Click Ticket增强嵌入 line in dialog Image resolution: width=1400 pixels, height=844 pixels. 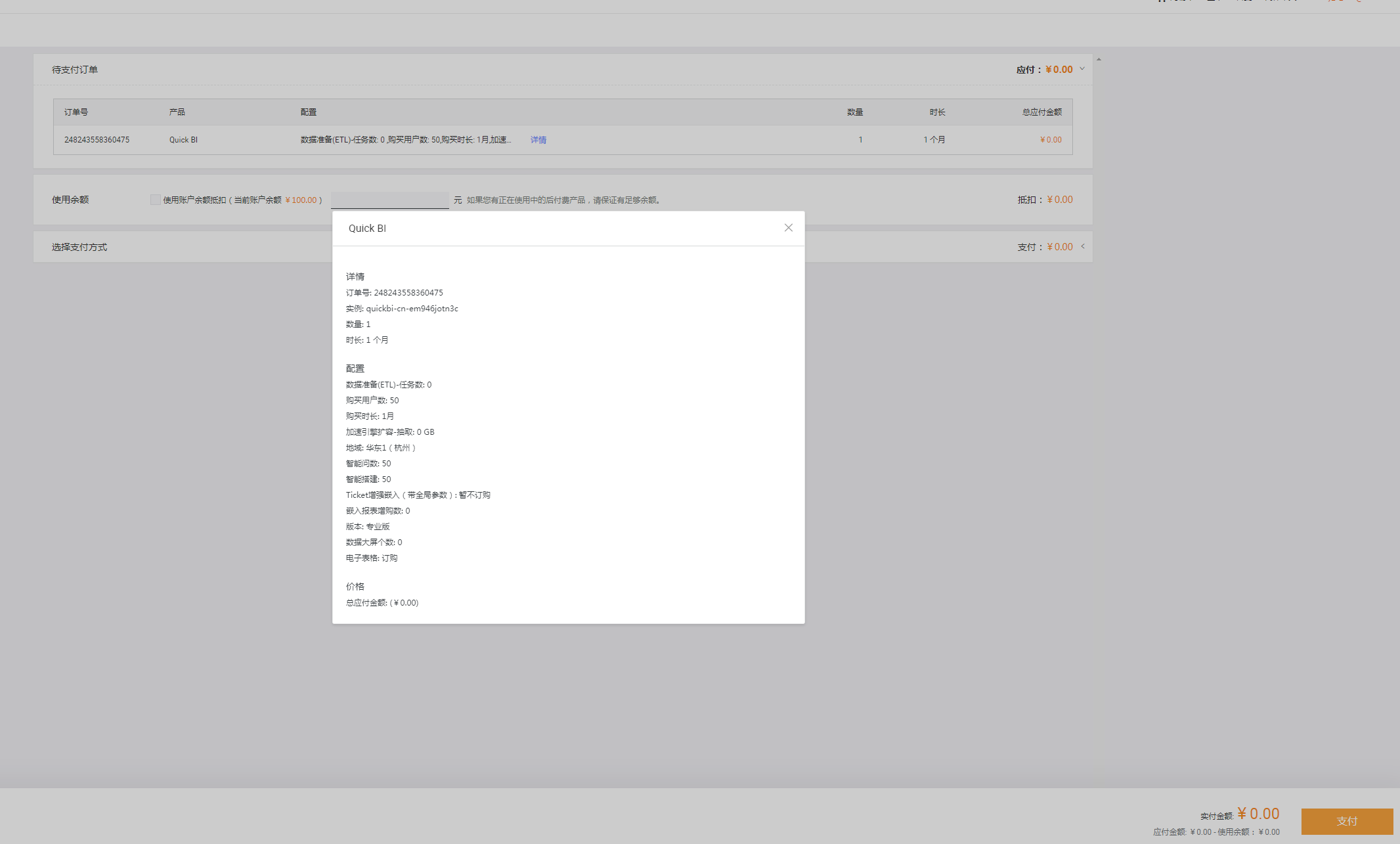[x=418, y=495]
